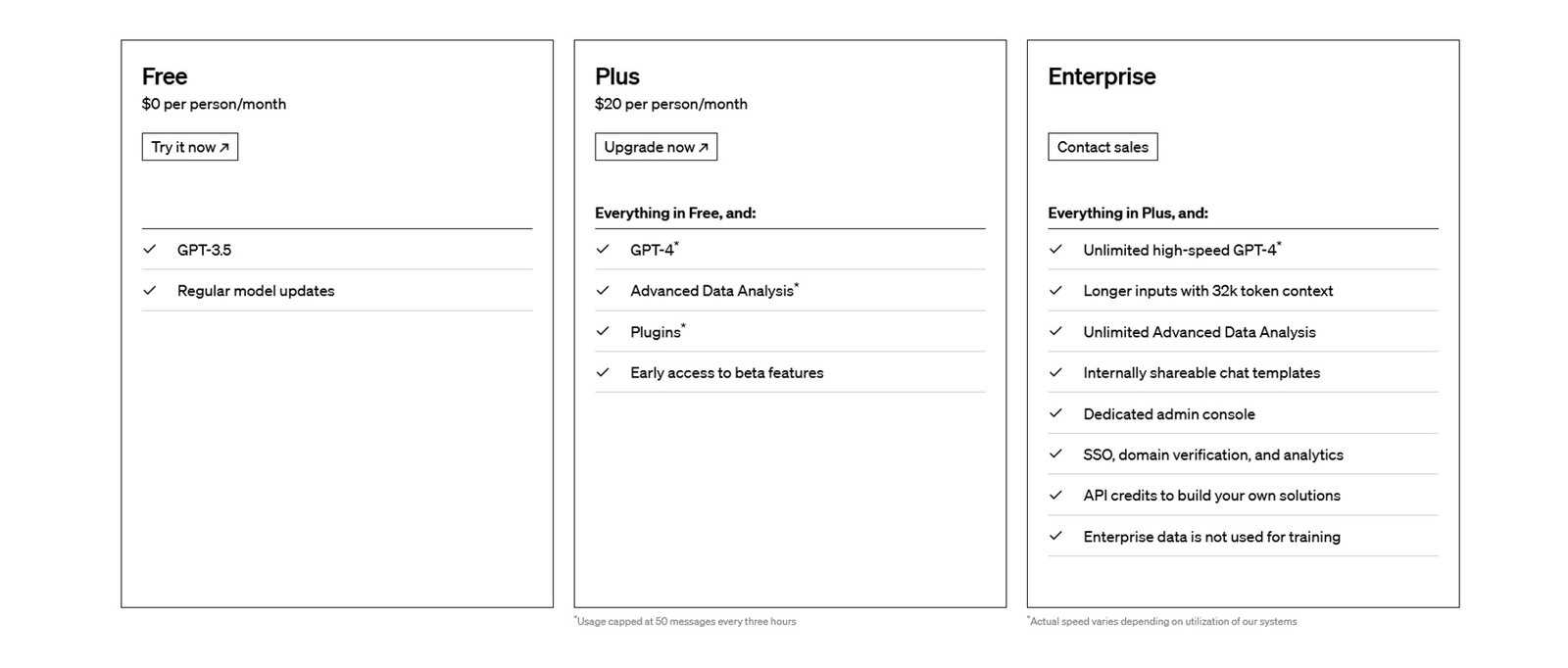Select the Free plan heading
Viewport: 1568px width, 668px height.
[x=165, y=76]
